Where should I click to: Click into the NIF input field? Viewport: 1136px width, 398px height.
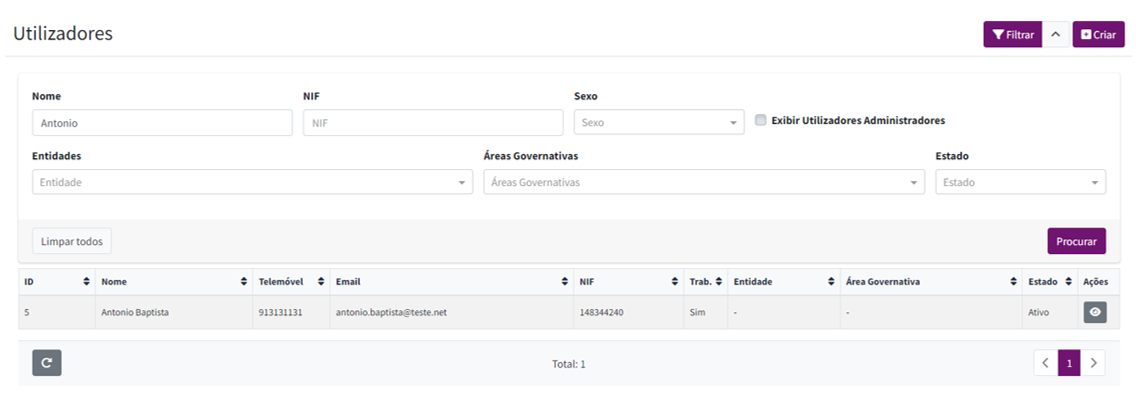433,123
